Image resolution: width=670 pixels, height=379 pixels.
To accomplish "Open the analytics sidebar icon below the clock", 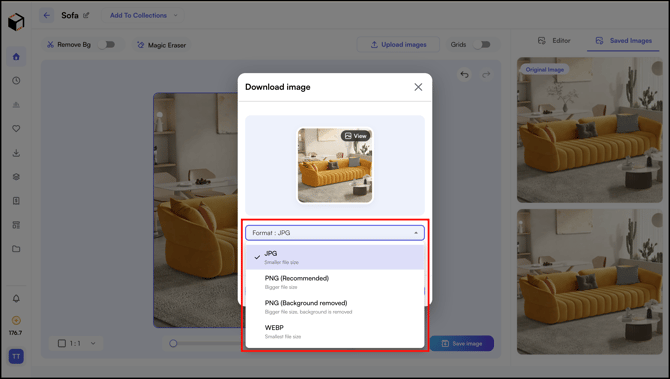I will [x=16, y=105].
